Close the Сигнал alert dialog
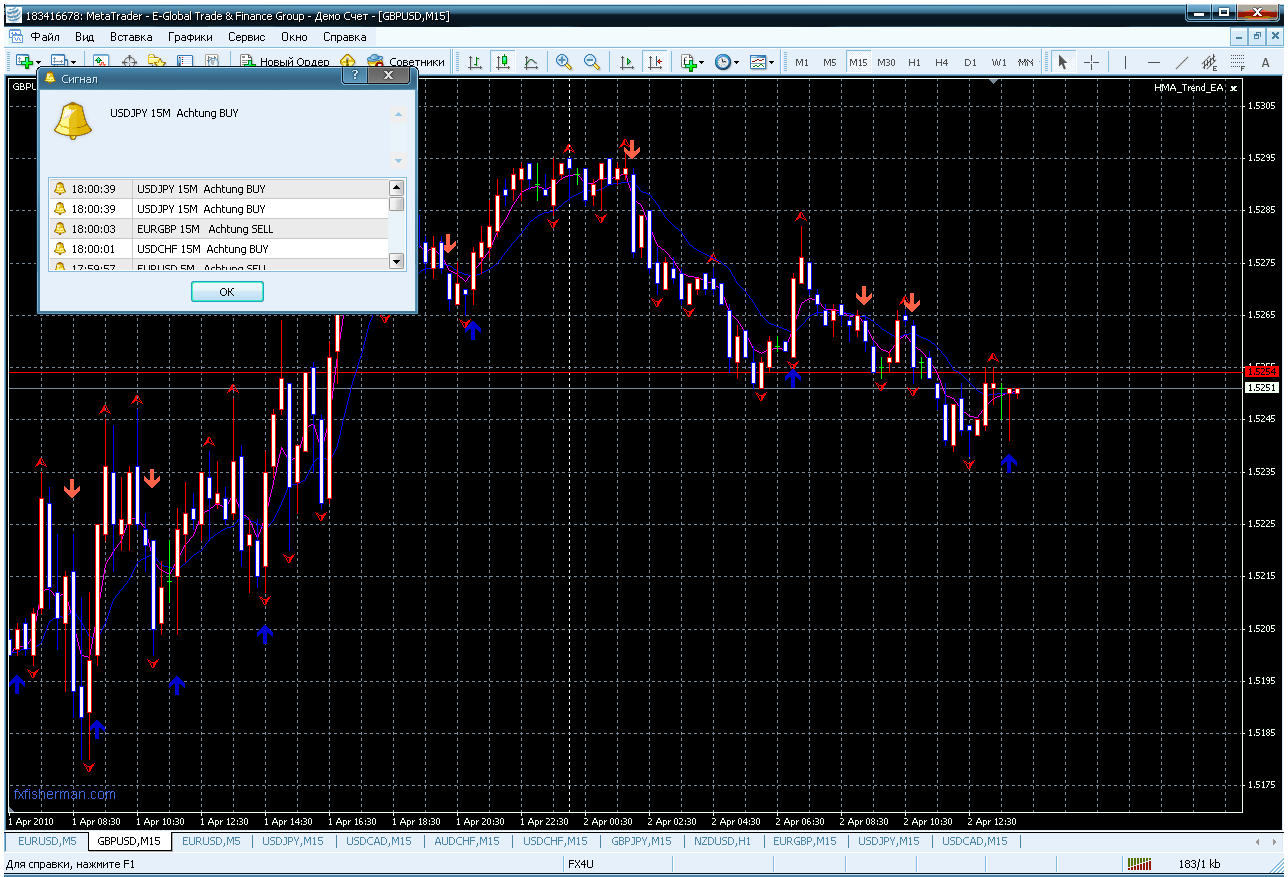Screen dimensions: 1288x877 point(387,76)
